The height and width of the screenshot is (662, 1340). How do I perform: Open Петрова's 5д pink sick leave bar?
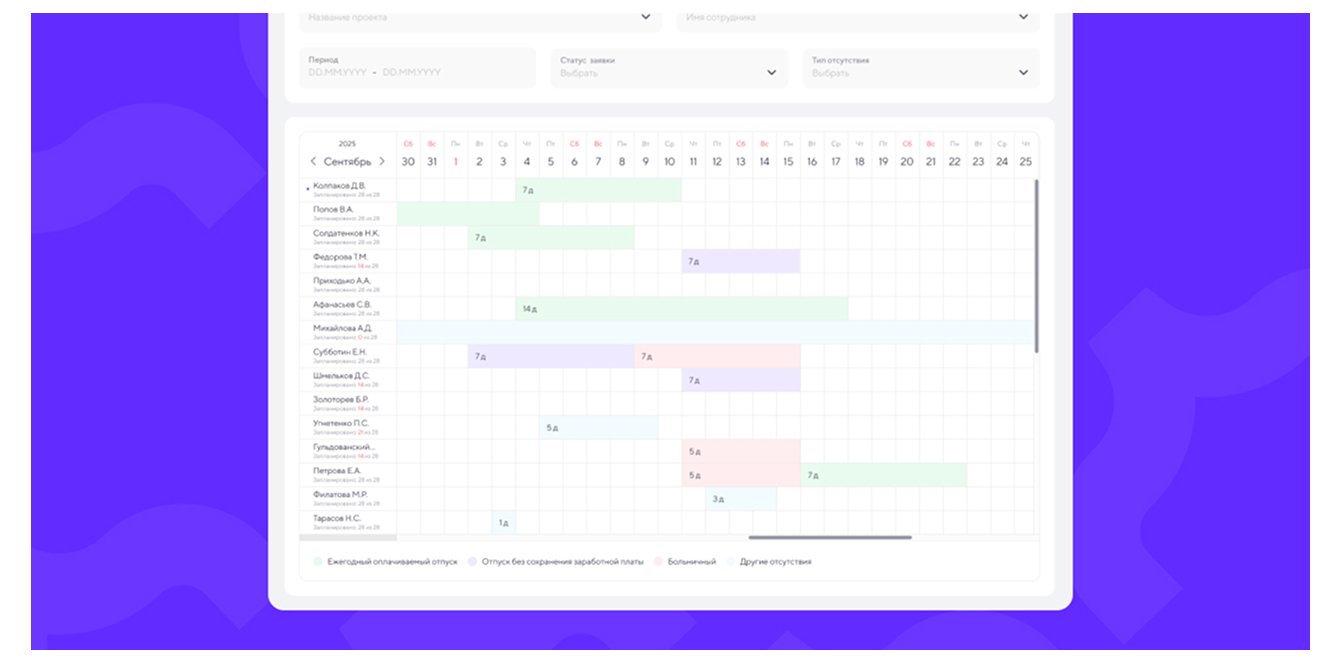pyautogui.click(x=741, y=475)
